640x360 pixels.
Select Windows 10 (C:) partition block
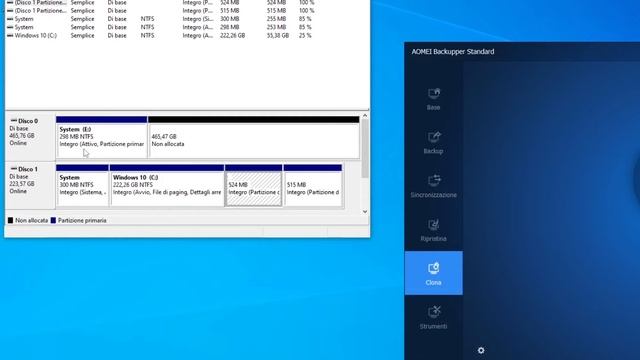click(167, 185)
